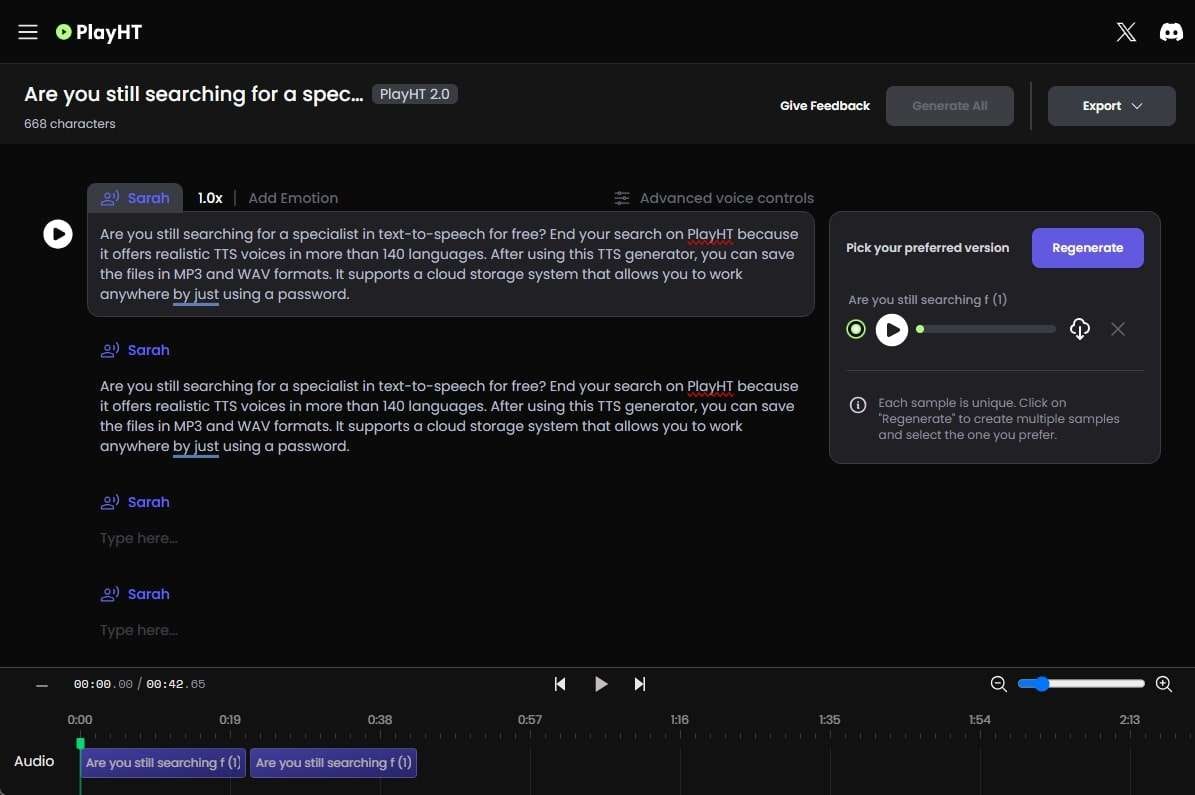Skip to previous clip in timeline

point(560,684)
